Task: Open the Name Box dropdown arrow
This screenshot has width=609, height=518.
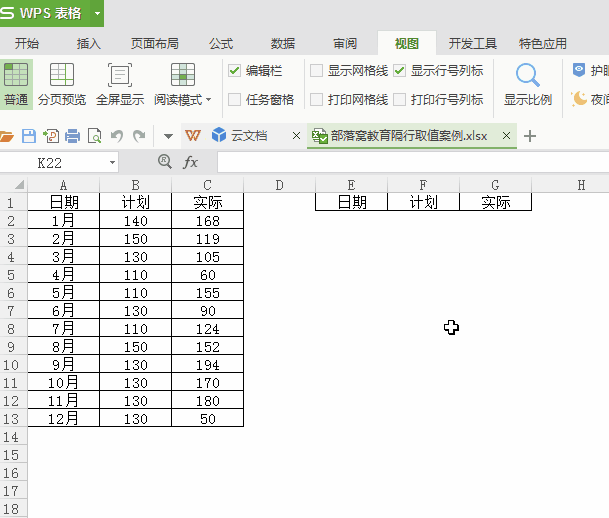Action: pos(112,162)
